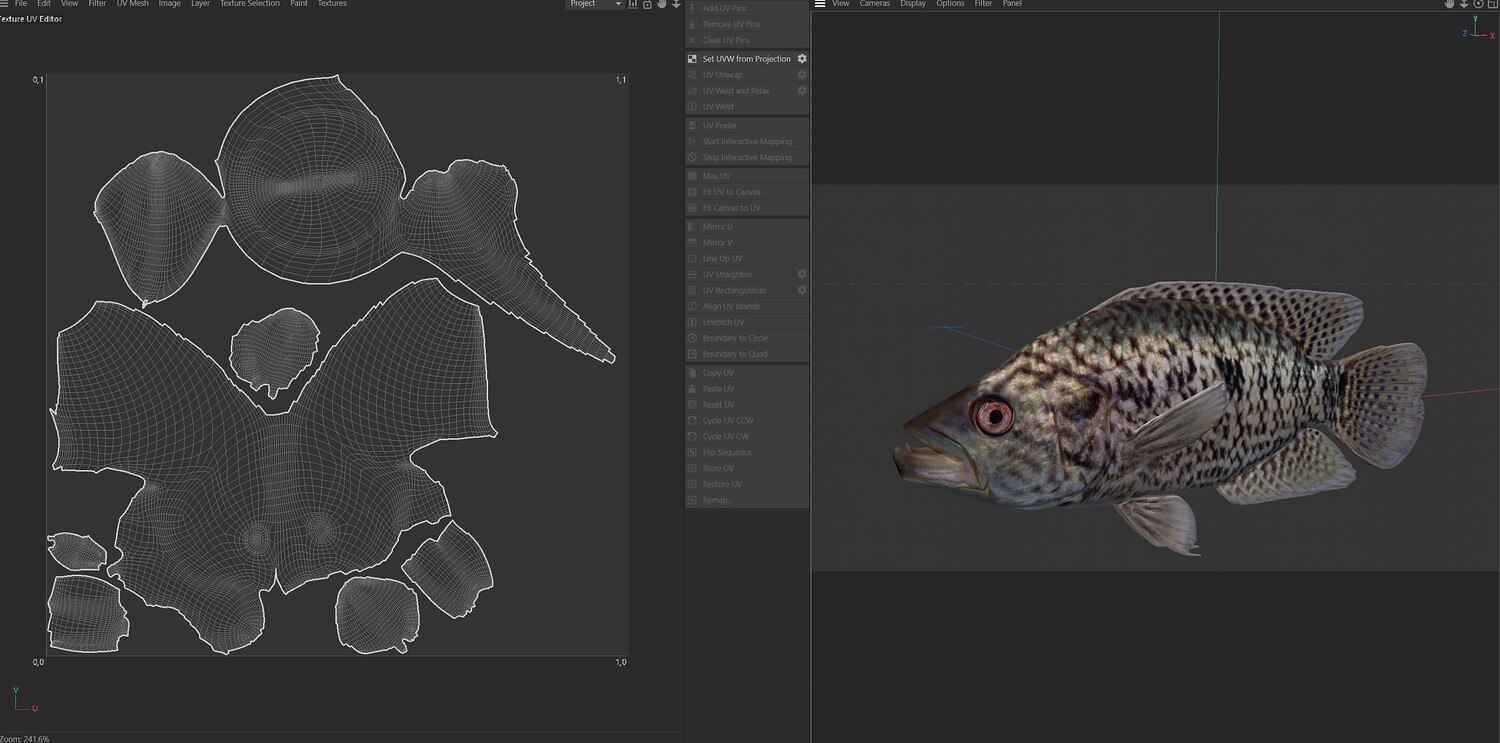The image size is (1500, 743).
Task: Click the Copy UV icon
Action: pyautogui.click(x=692, y=373)
